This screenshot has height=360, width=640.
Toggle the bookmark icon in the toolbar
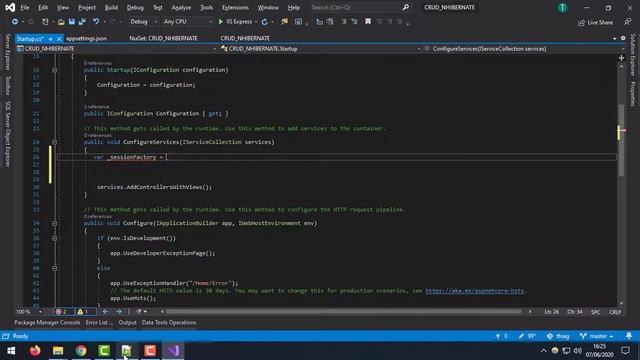(368, 22)
